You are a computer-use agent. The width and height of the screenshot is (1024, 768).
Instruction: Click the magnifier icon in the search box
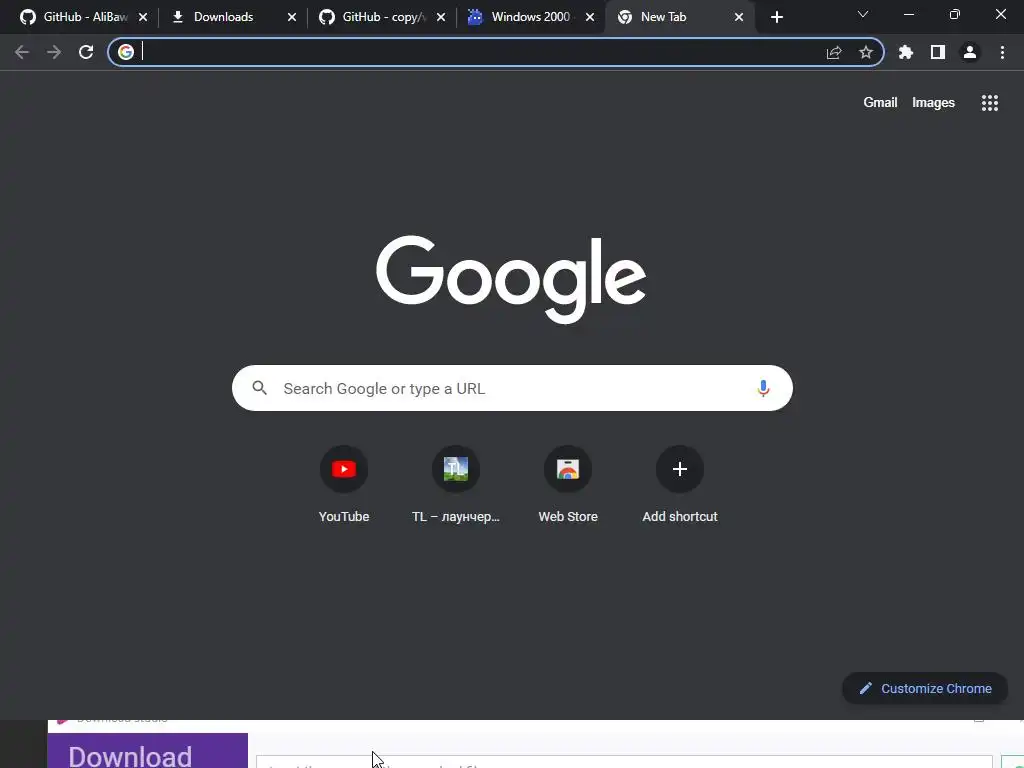pyautogui.click(x=259, y=388)
